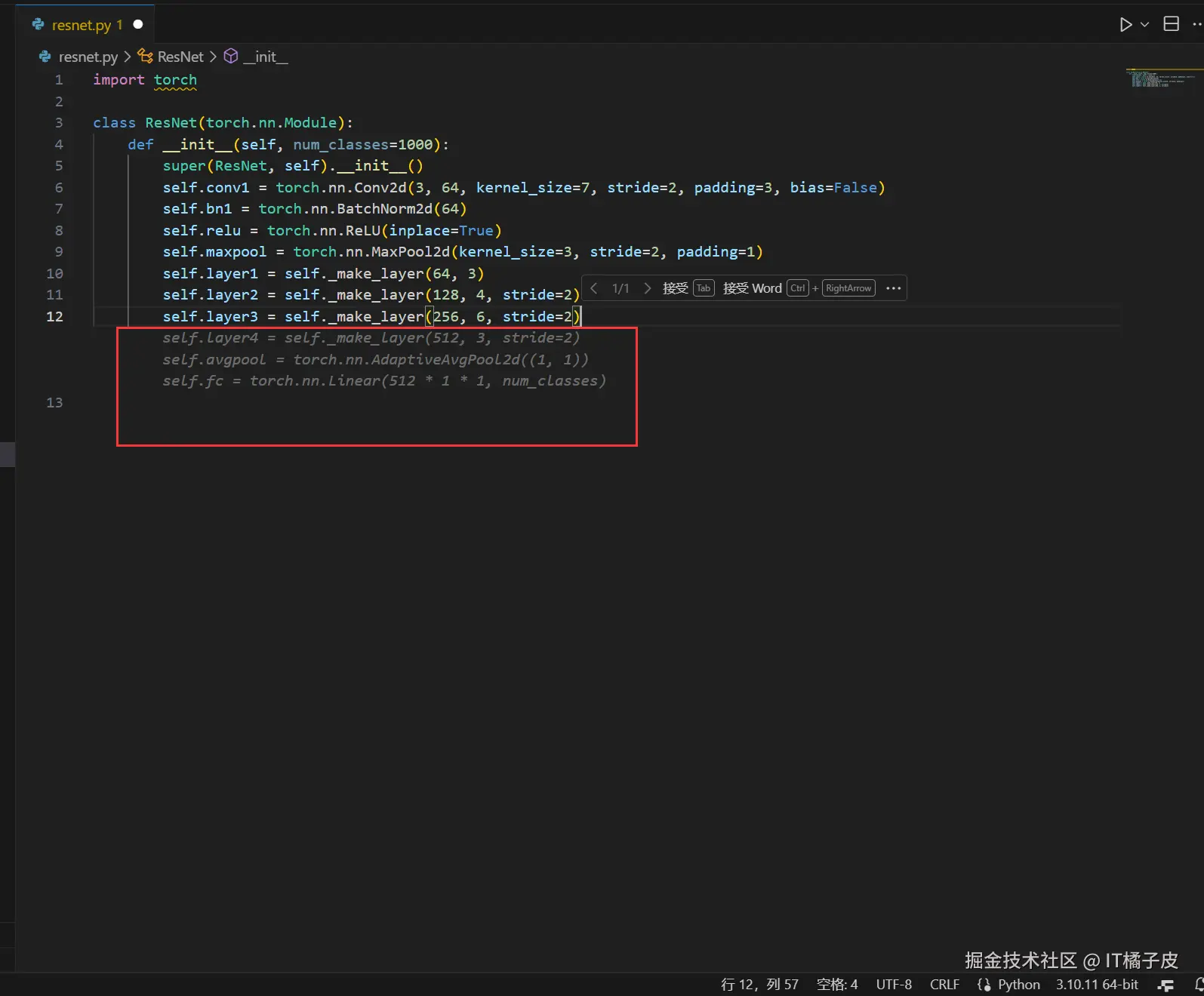
Task: Click the unsaved dot on resnet.py tab
Action: (x=138, y=24)
